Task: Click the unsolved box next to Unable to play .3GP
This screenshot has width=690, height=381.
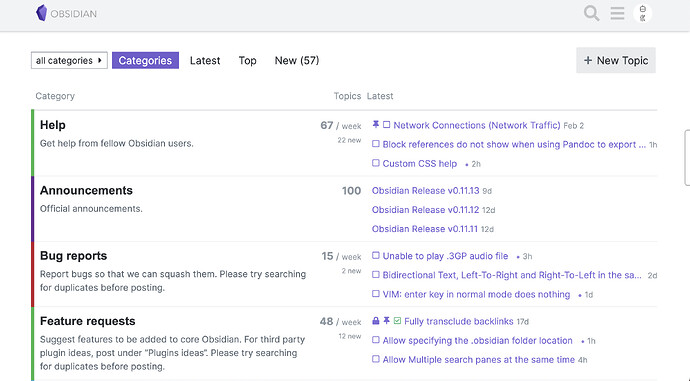Action: coord(375,256)
